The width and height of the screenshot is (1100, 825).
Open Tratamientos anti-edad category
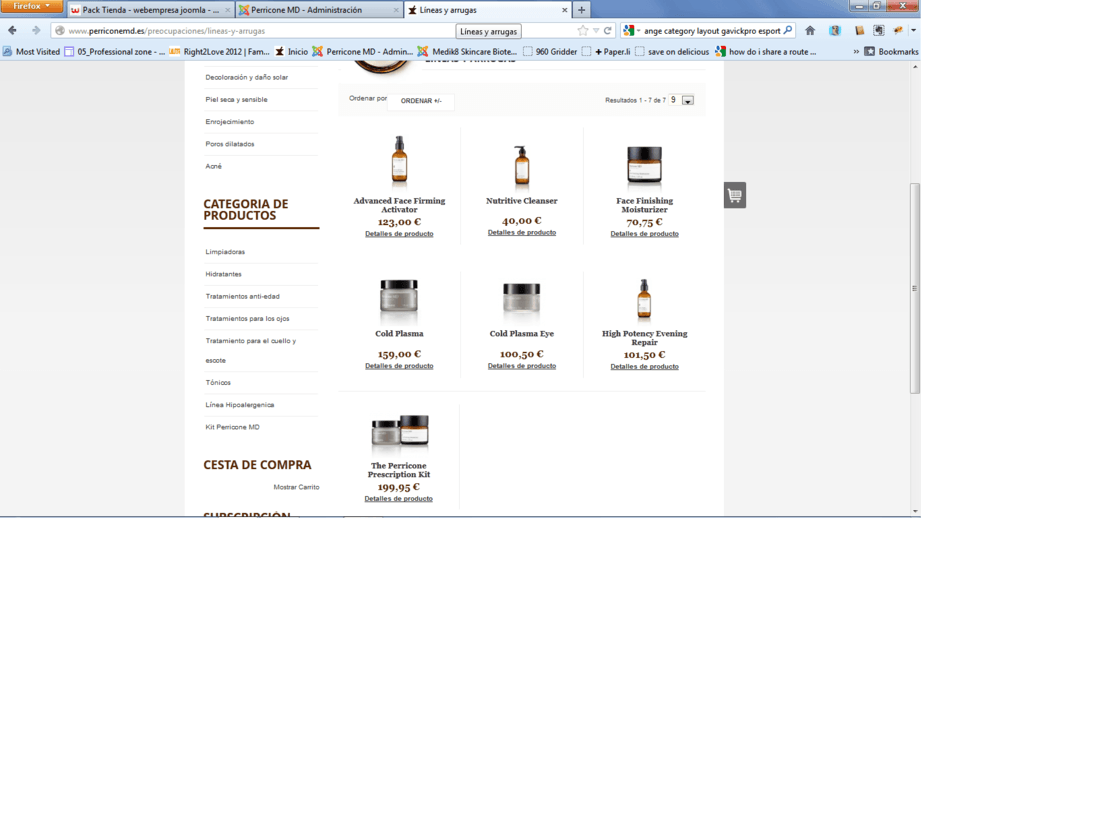click(x=242, y=296)
